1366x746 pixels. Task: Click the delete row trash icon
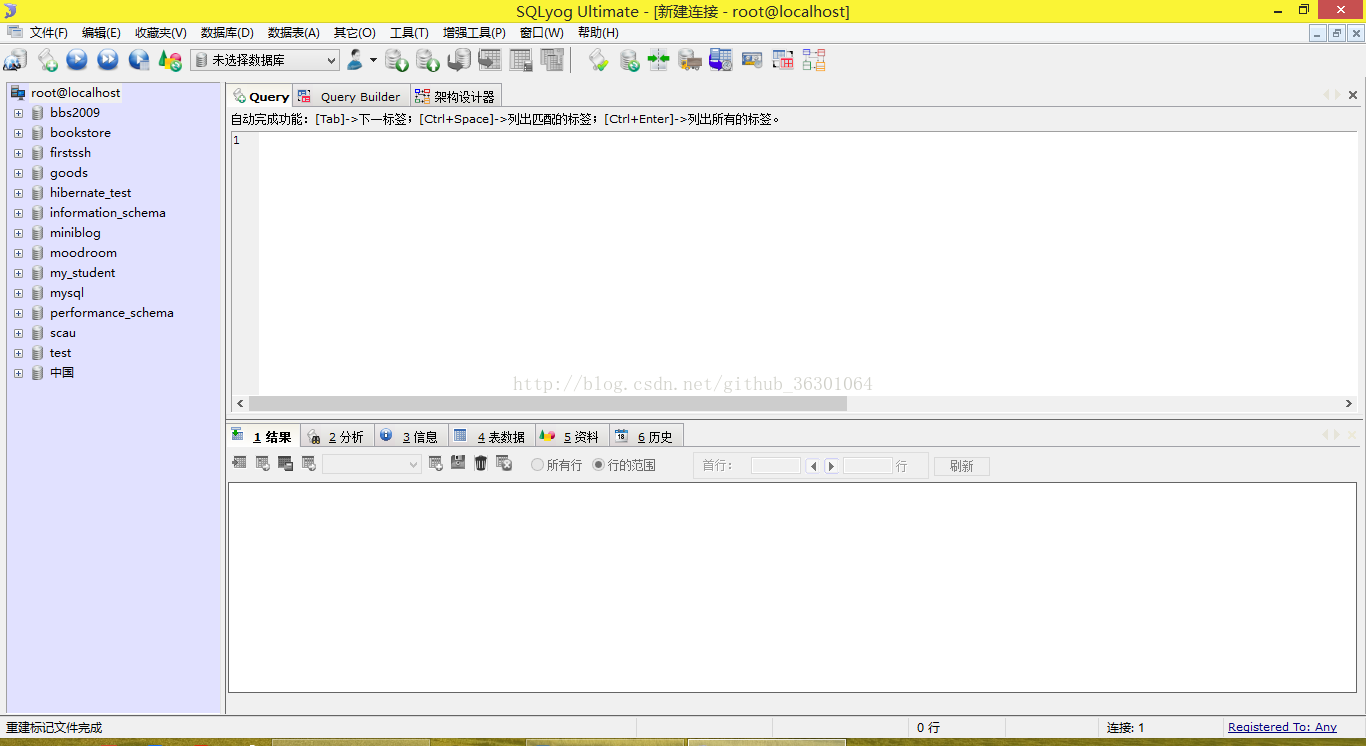coord(481,463)
